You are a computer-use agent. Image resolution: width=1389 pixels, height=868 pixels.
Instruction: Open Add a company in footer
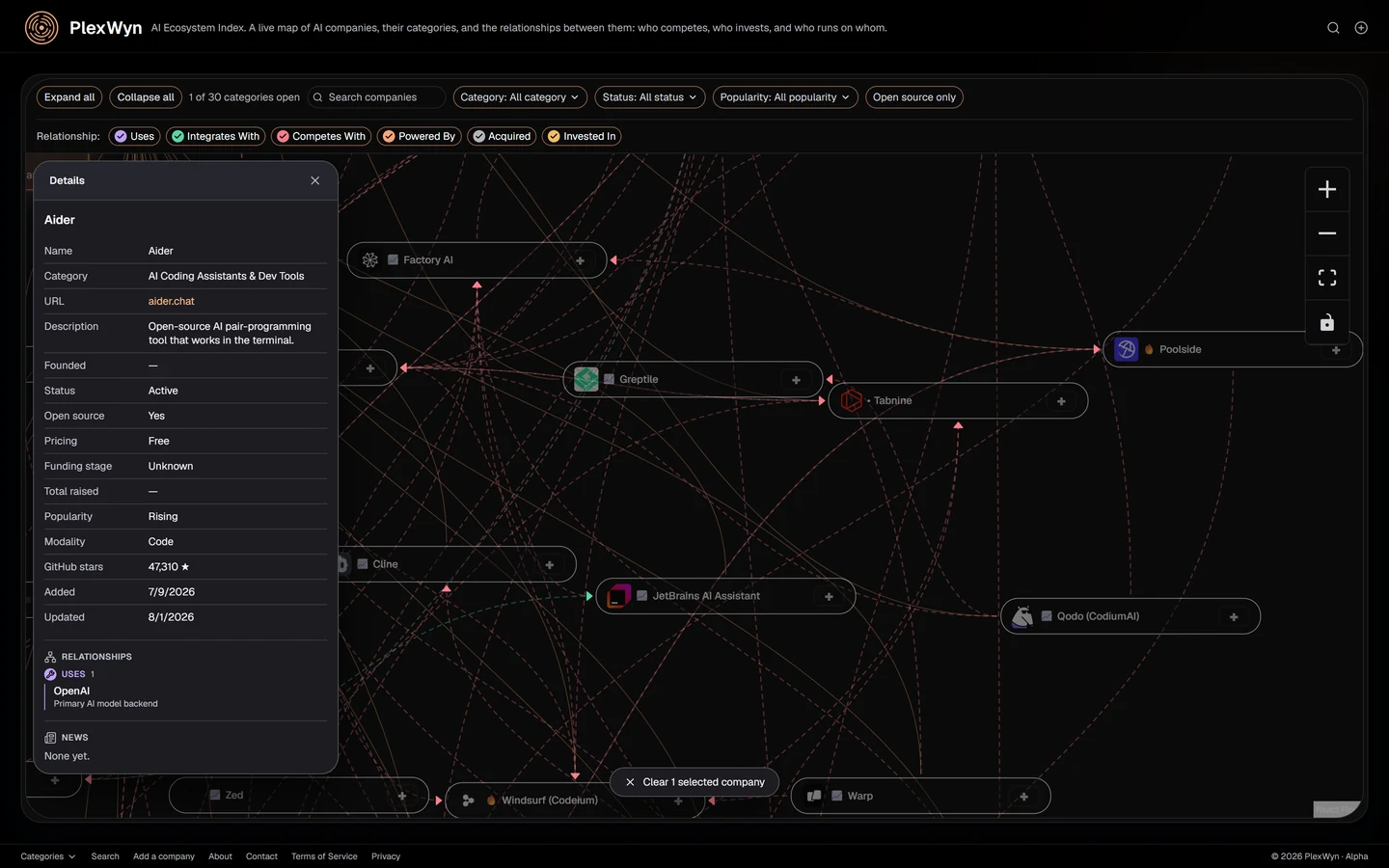tap(164, 856)
